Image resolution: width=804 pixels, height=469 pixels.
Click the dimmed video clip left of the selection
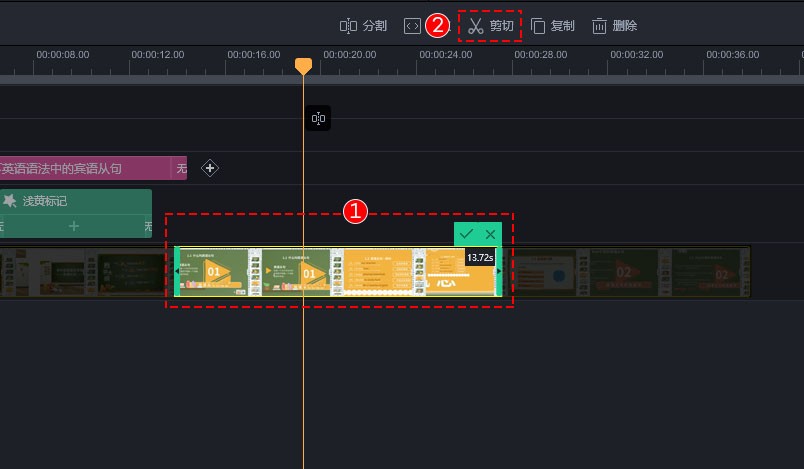tap(85, 271)
